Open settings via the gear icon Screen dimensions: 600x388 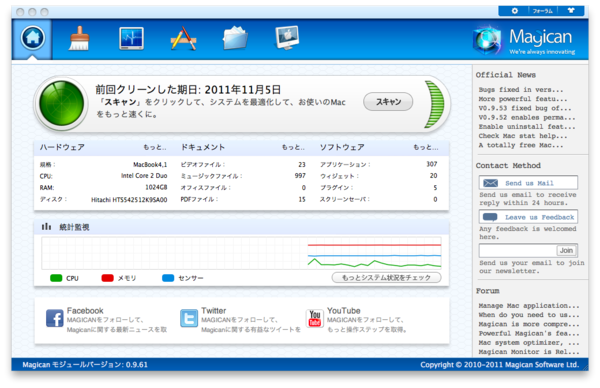(x=515, y=11)
